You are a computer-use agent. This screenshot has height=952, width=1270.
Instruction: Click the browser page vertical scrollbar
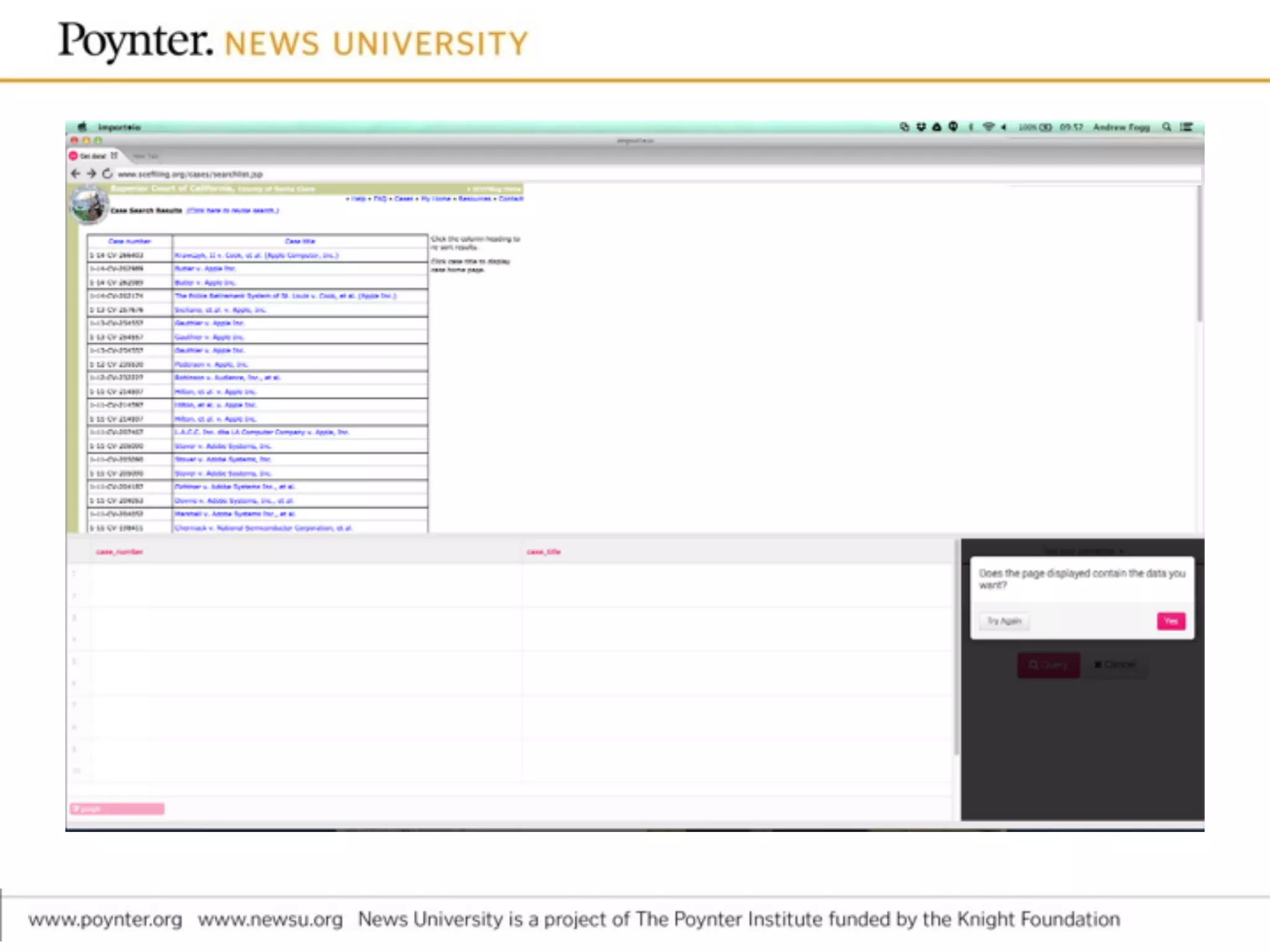1199,254
